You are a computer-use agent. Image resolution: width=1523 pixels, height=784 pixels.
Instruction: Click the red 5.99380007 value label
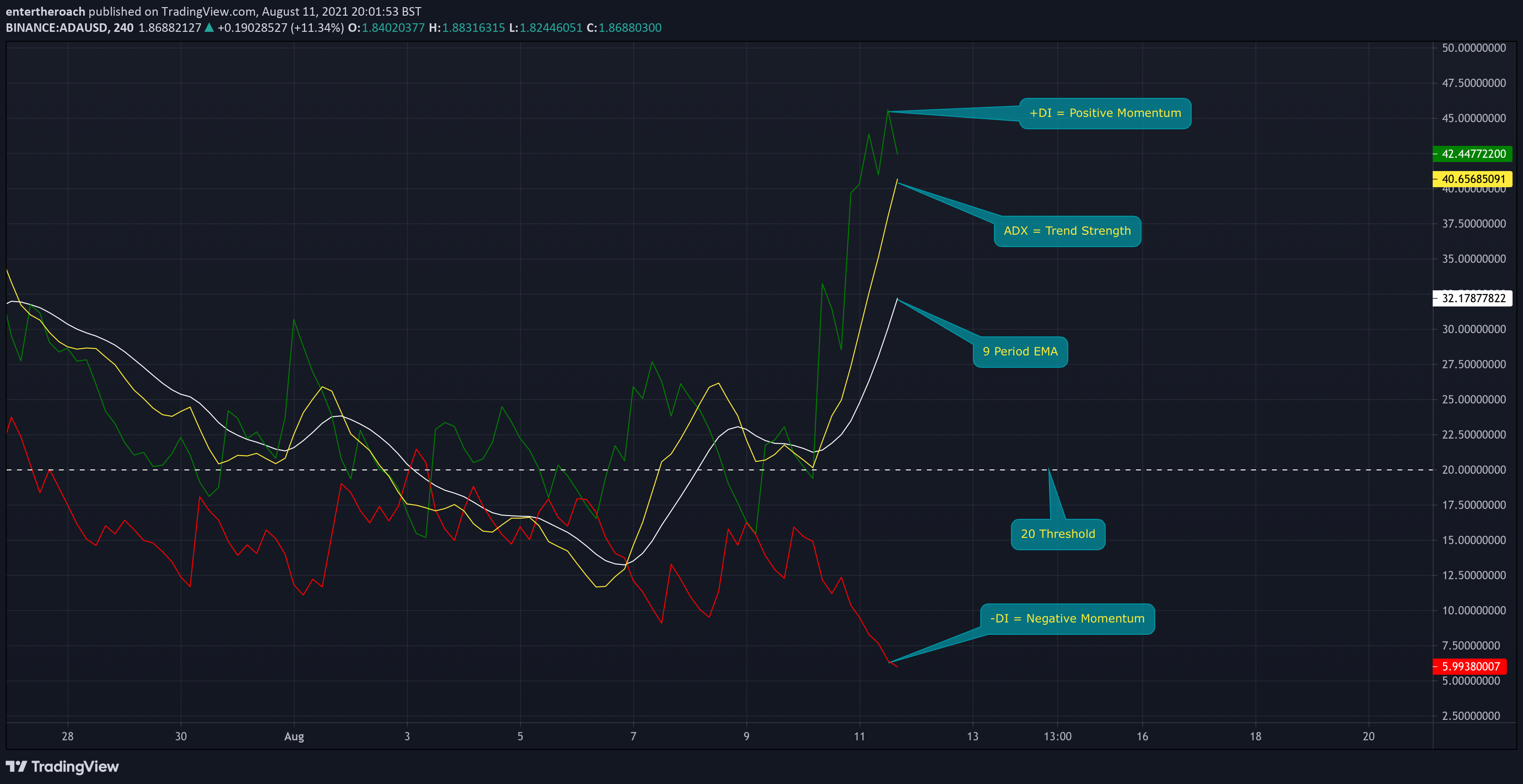click(x=1470, y=667)
